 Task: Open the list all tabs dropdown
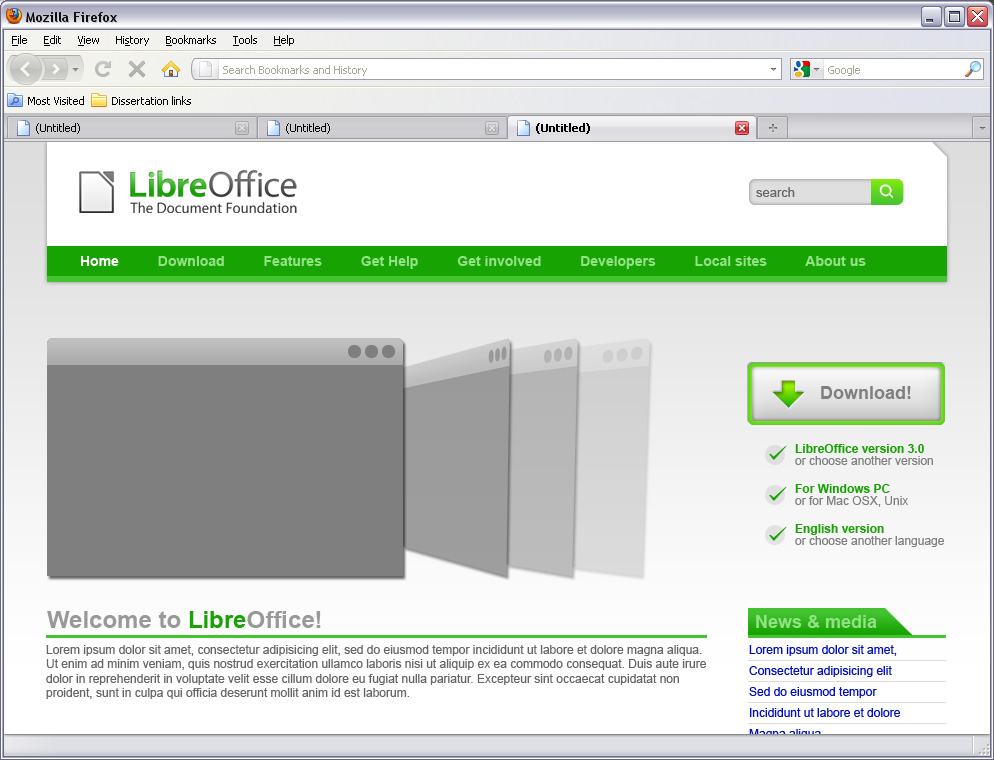click(x=982, y=128)
